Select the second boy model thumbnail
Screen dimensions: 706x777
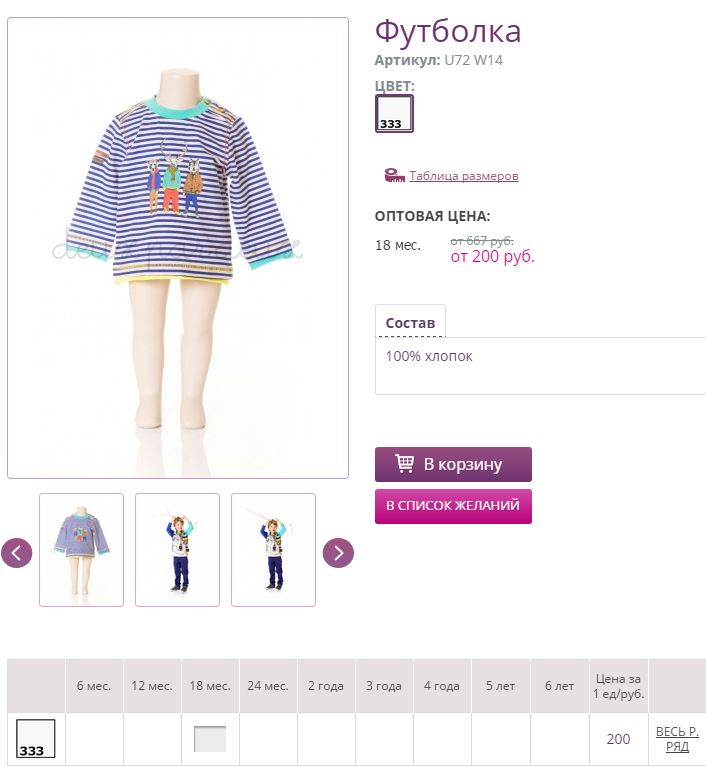click(177, 550)
